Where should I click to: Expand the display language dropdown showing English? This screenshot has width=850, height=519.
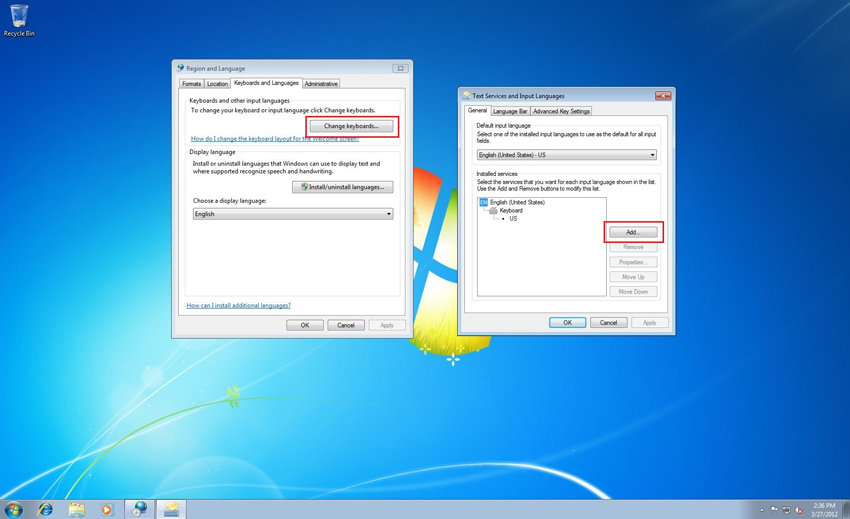click(293, 214)
